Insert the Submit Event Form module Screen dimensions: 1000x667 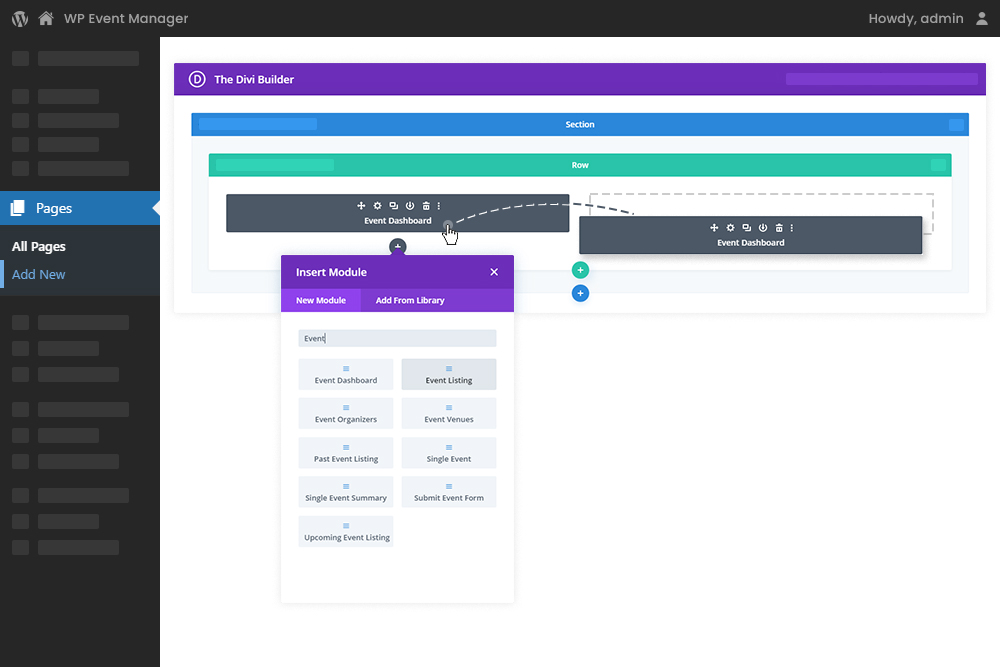[x=449, y=492]
